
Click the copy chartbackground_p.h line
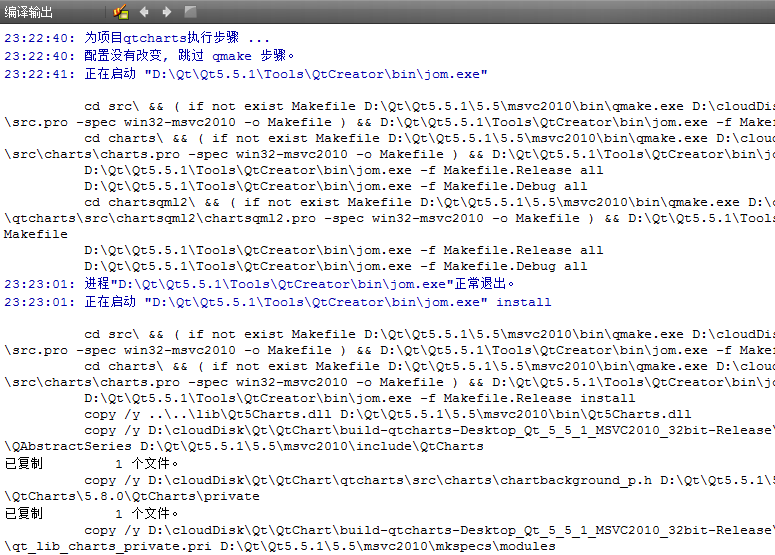tap(429, 480)
